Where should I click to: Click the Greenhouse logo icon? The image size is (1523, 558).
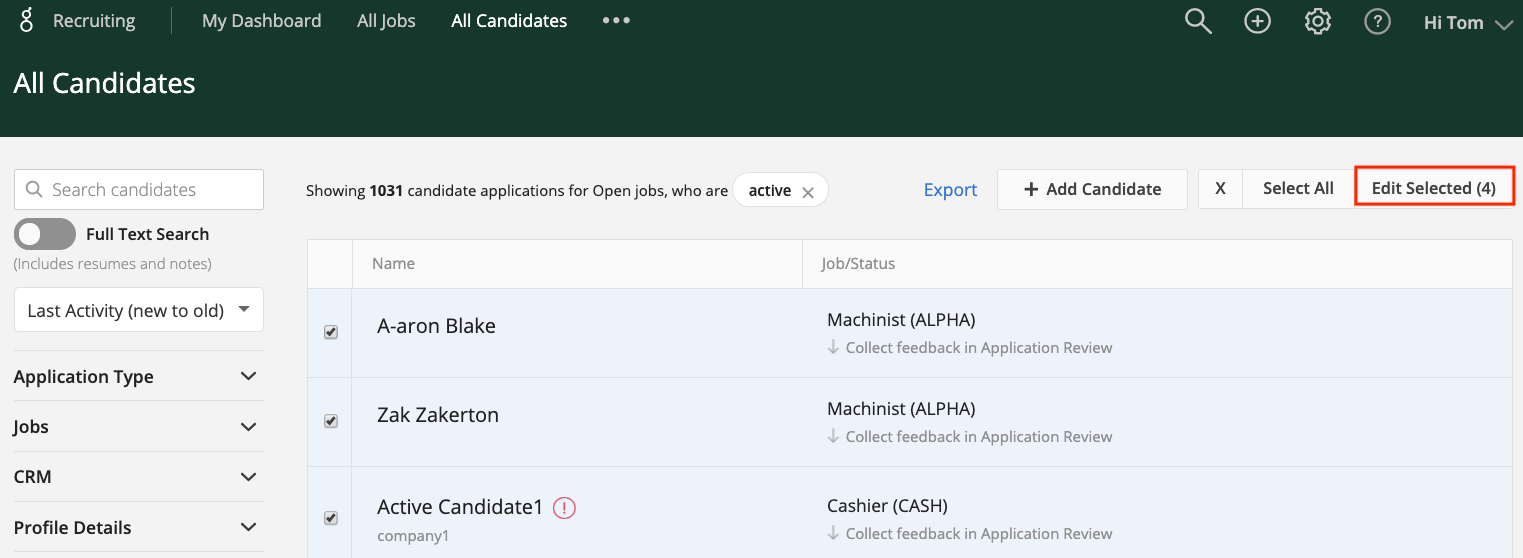(26, 20)
